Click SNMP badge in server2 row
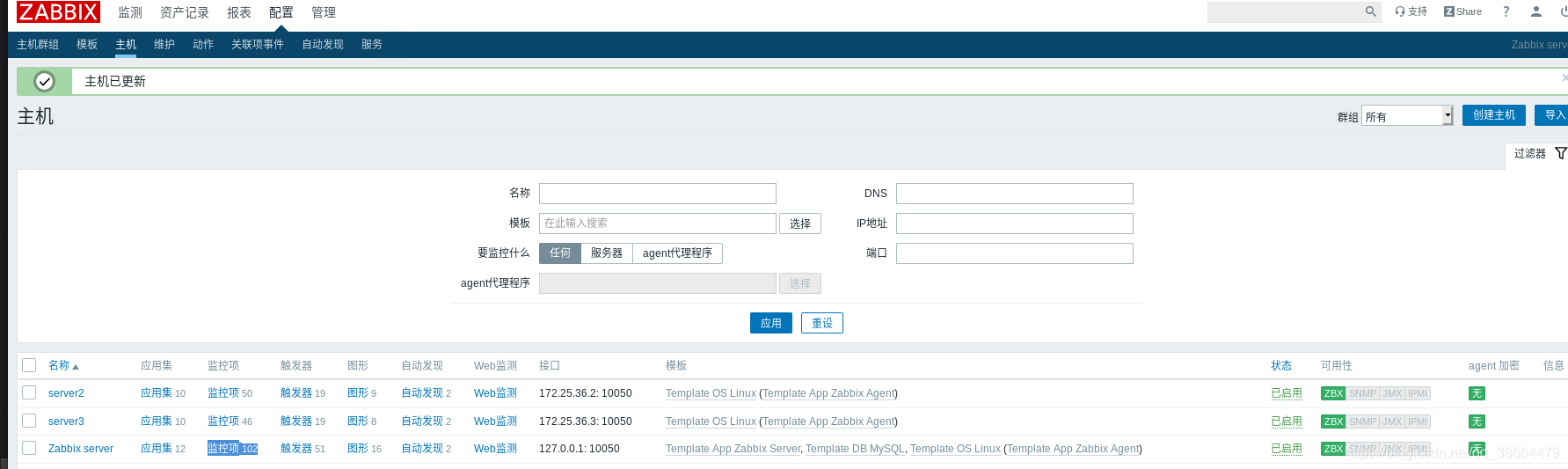Image resolution: width=1568 pixels, height=469 pixels. [x=1362, y=393]
